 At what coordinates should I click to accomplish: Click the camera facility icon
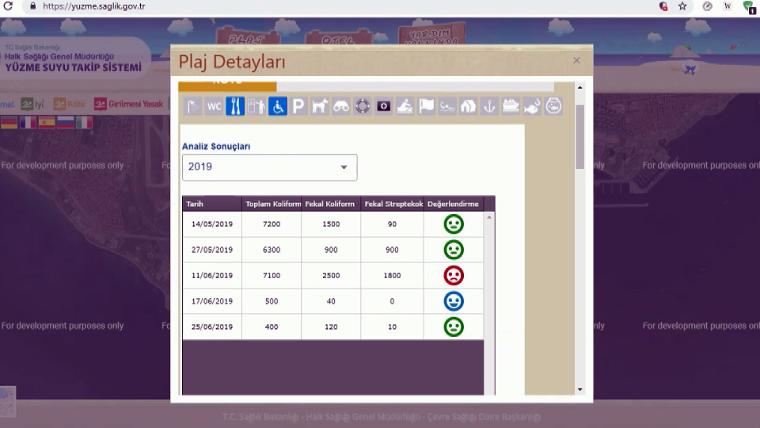[383, 106]
